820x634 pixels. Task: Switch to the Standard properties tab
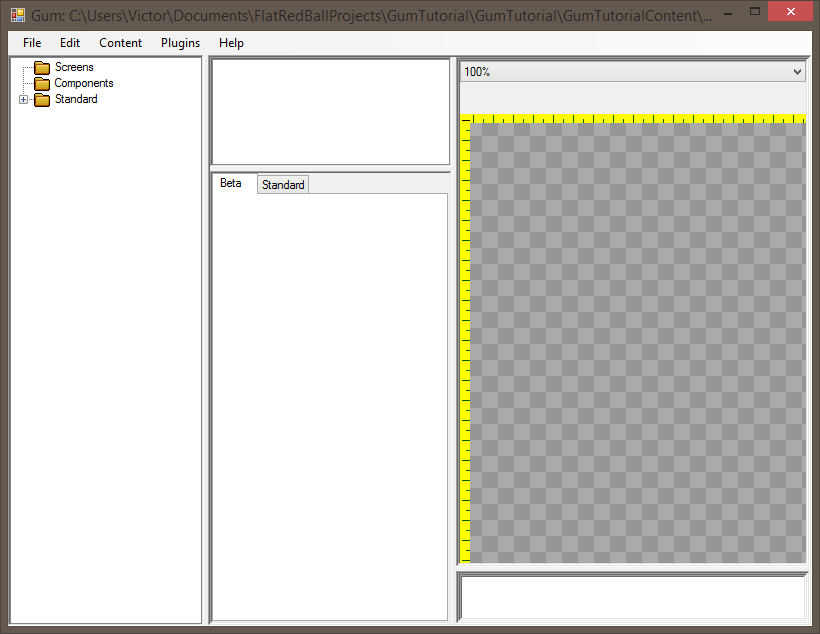(x=283, y=185)
